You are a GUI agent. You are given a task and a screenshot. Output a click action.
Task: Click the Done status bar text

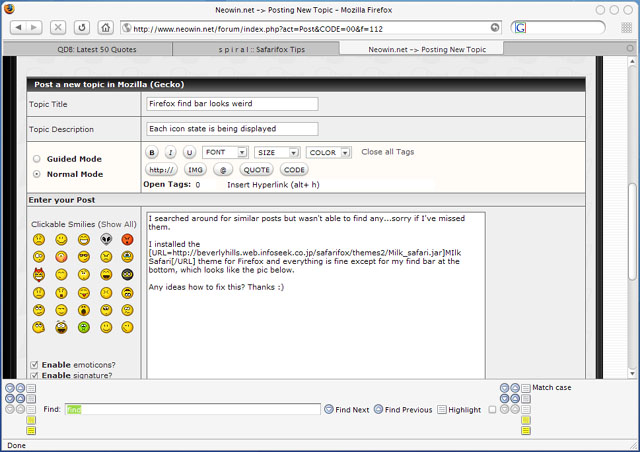[x=16, y=445]
